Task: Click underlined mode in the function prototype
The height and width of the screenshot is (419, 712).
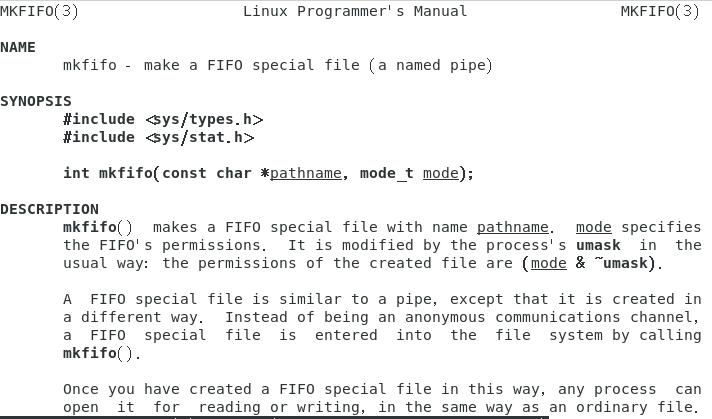Action: 441,173
